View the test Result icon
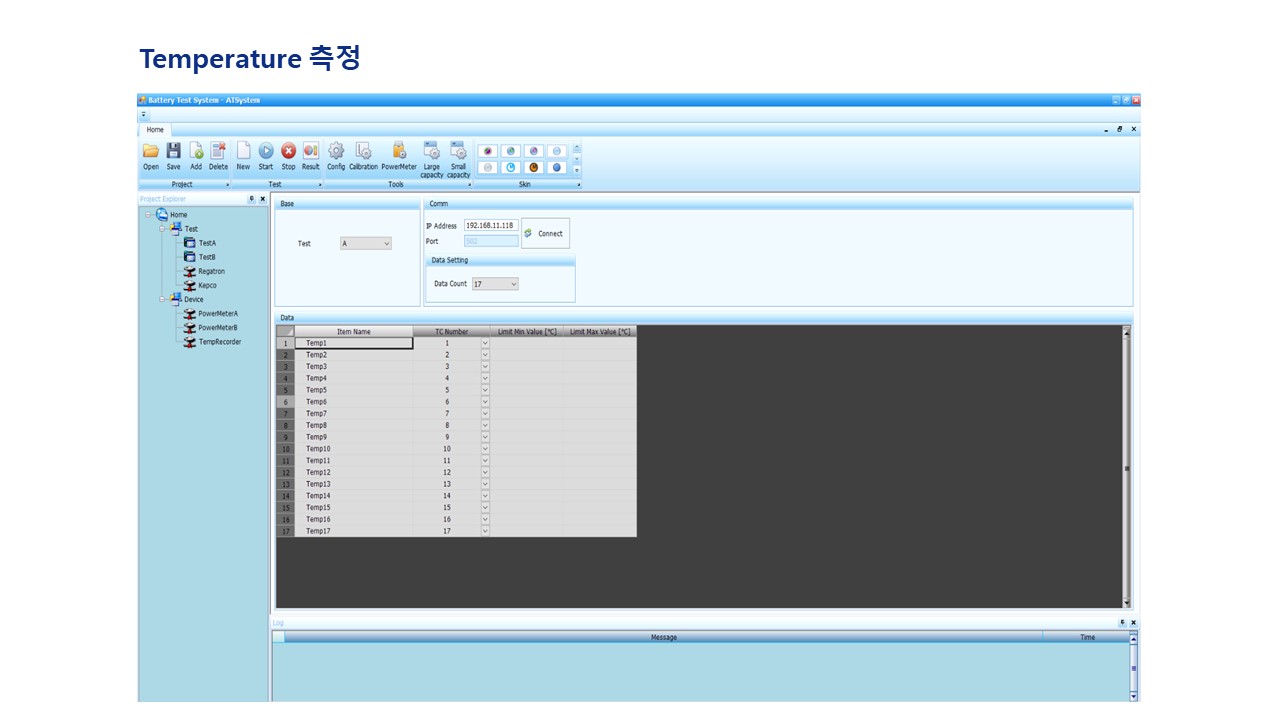The width and height of the screenshot is (1280, 720). [311, 157]
